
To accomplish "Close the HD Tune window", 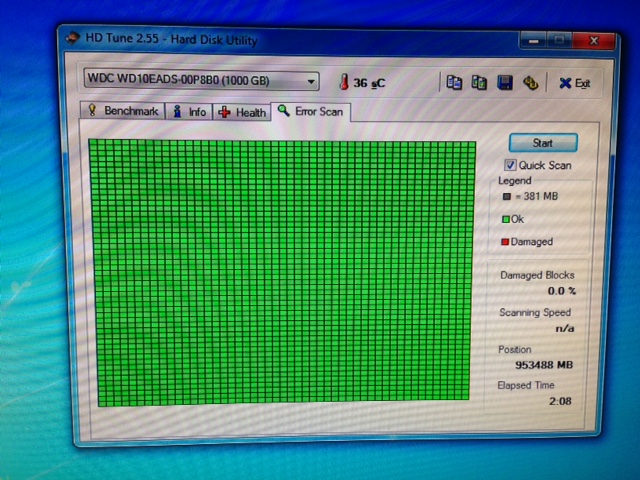I will click(x=594, y=41).
